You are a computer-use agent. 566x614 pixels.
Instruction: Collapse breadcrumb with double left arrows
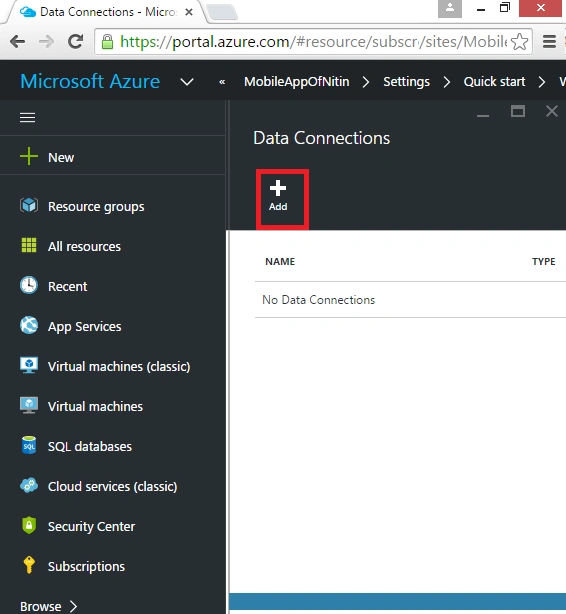[x=222, y=82]
